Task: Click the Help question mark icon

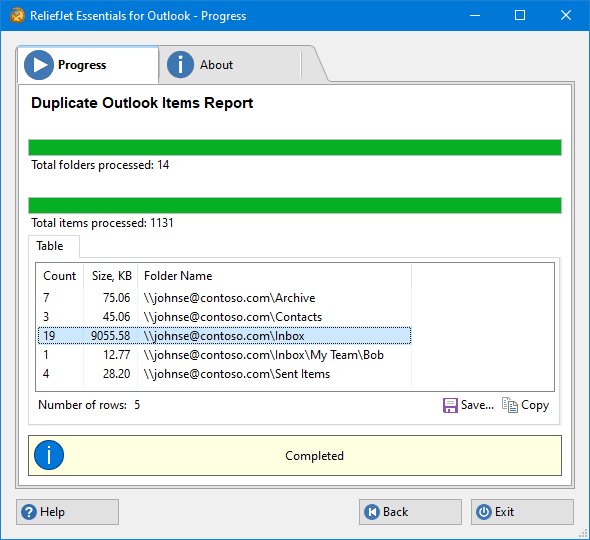Action: point(29,512)
